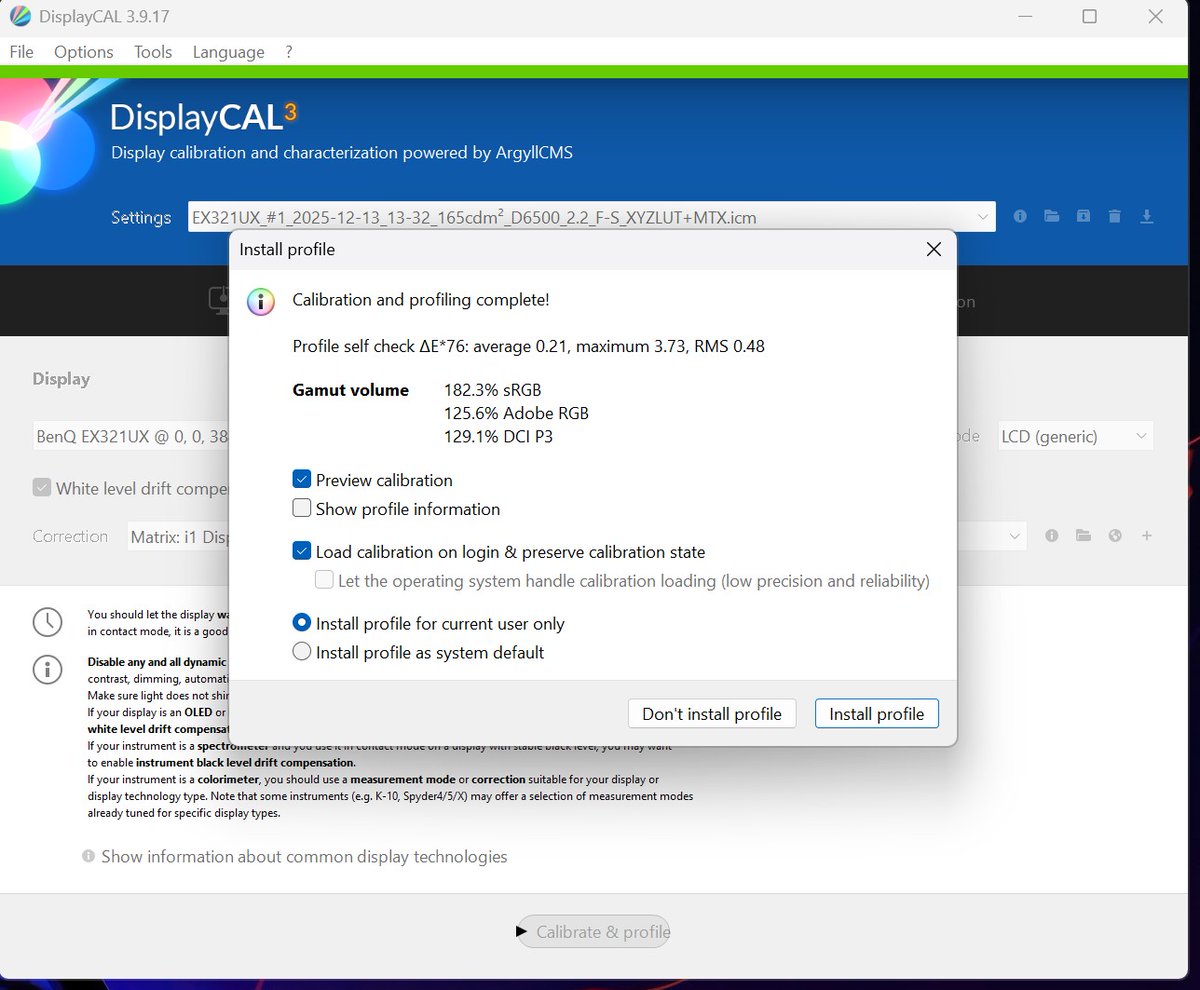The width and height of the screenshot is (1200, 990).
Task: Open the File menu
Action: point(21,52)
